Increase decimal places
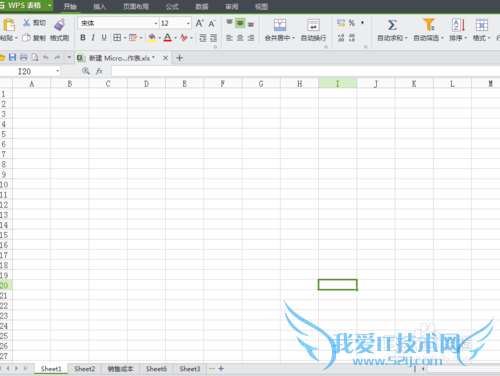This screenshot has width=500, height=376. coord(341,38)
